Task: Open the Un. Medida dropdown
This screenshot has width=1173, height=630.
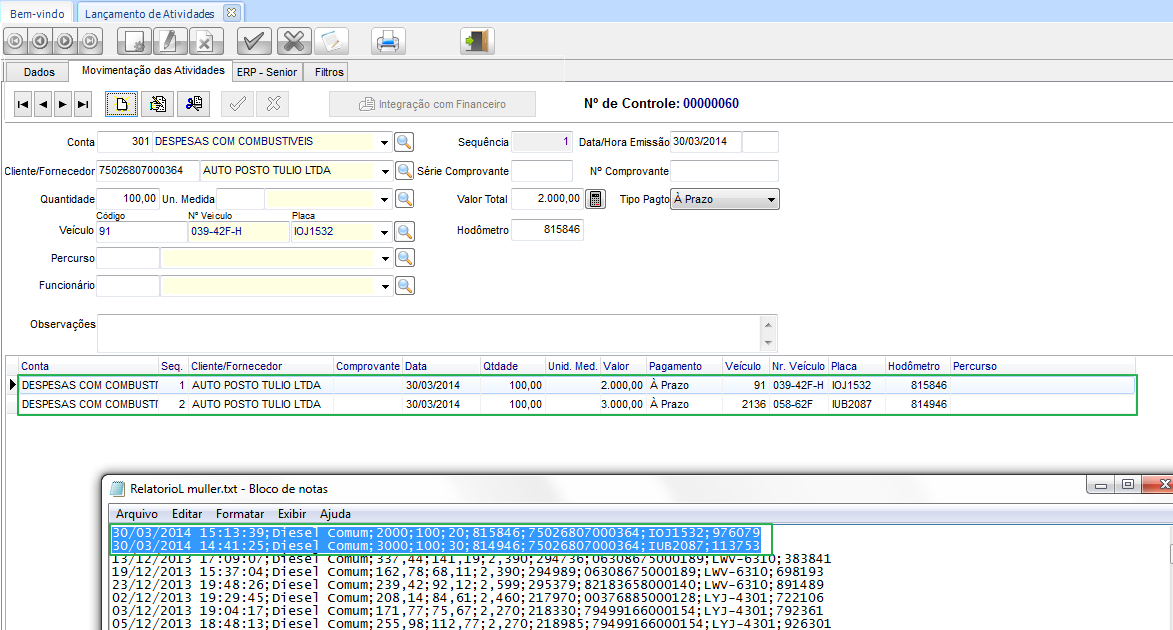Action: (x=385, y=200)
